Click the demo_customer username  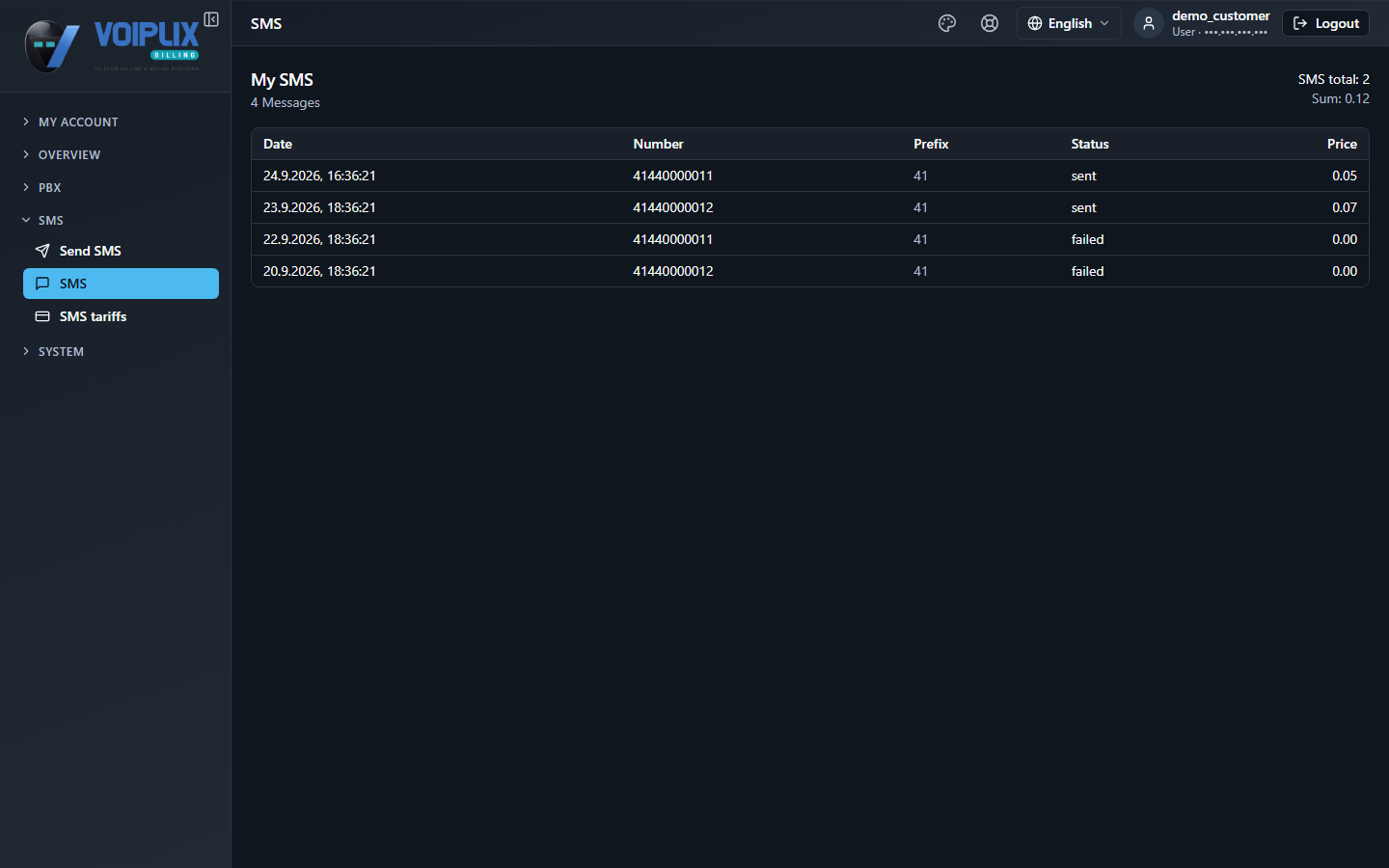[x=1220, y=15]
